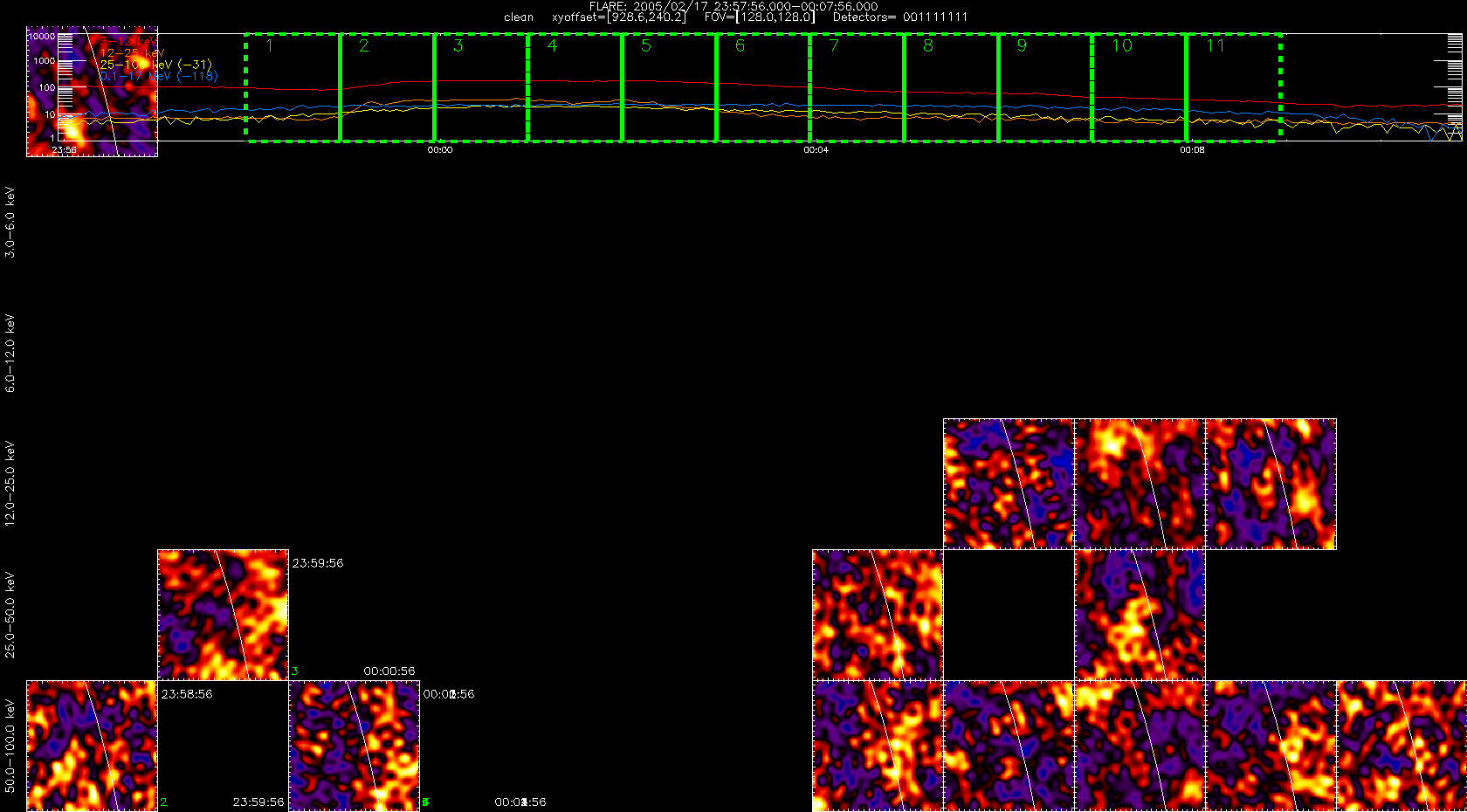Screen dimensions: 1467x812
Task: Click the 23:58:56 start time label
Action: 187,694
